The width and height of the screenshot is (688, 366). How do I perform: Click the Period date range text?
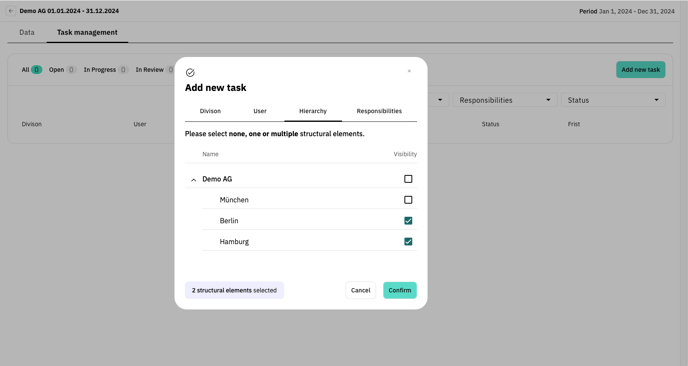627,11
